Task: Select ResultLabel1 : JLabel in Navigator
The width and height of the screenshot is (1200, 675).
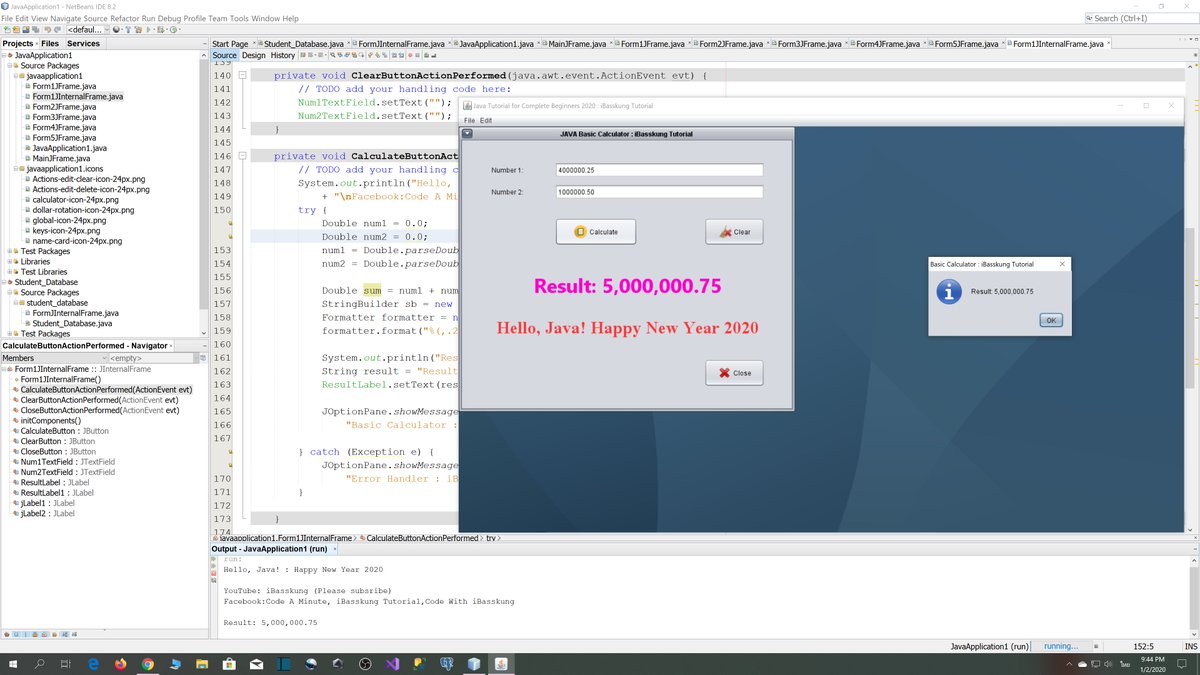Action: (57, 492)
